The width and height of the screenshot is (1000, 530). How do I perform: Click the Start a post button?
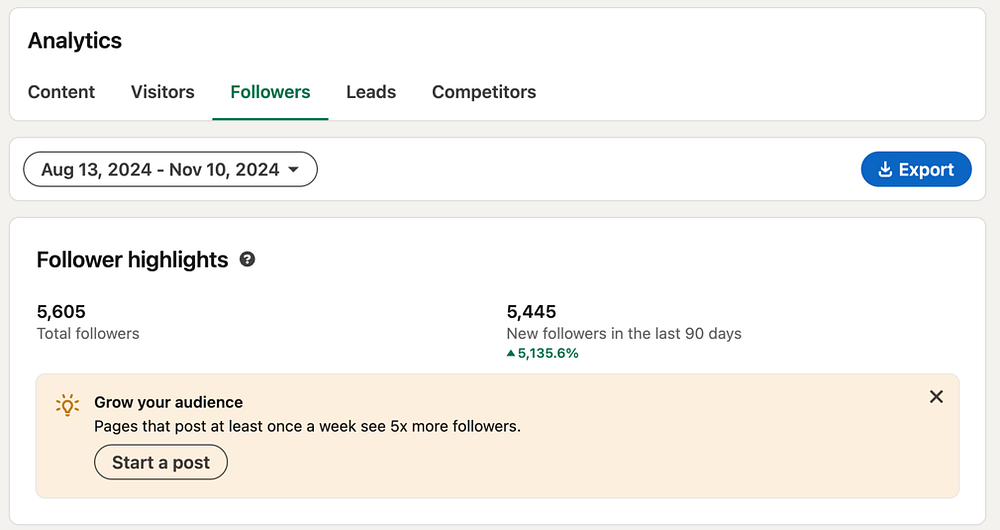[x=161, y=463]
